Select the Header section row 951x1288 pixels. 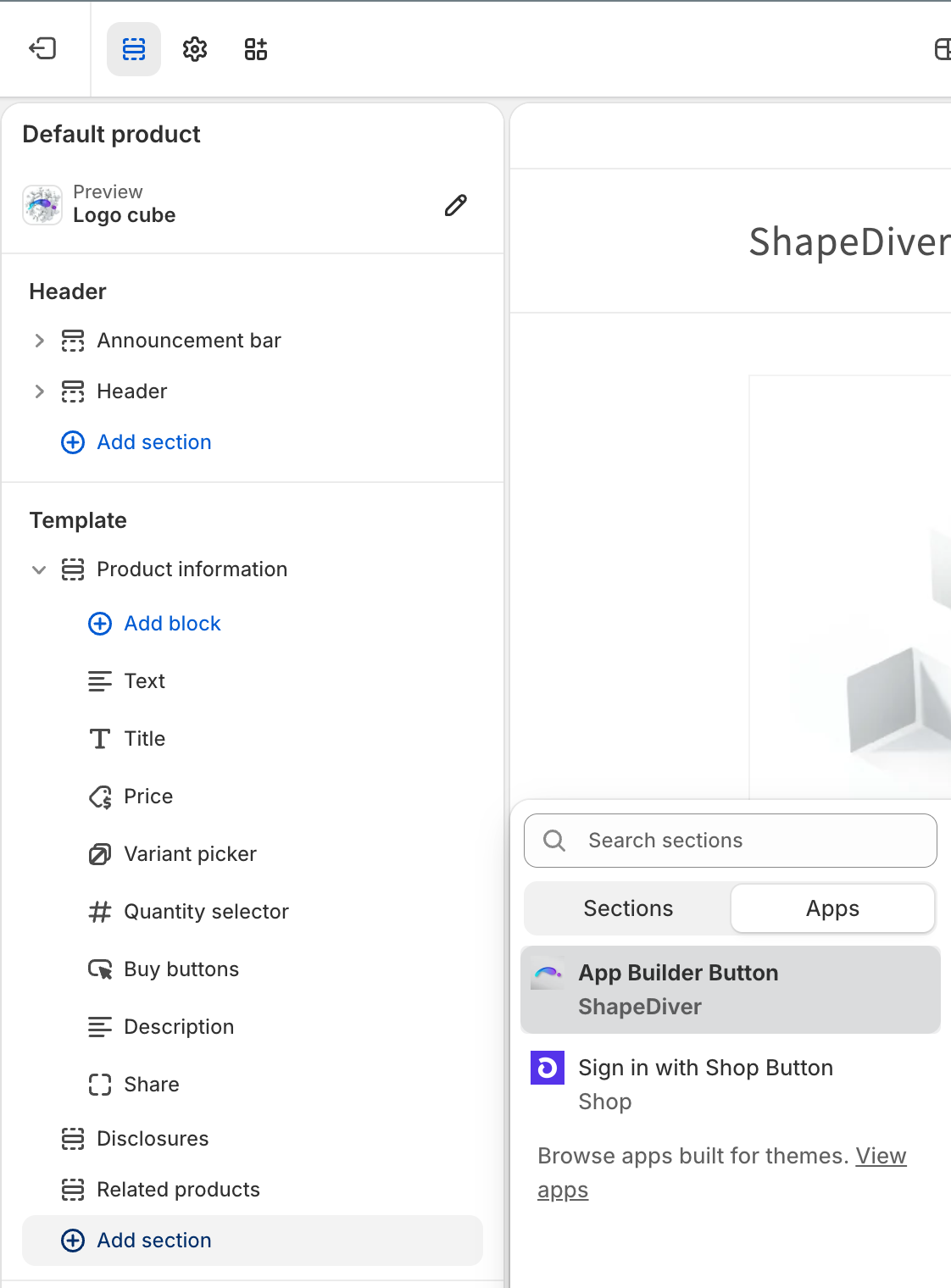253,391
